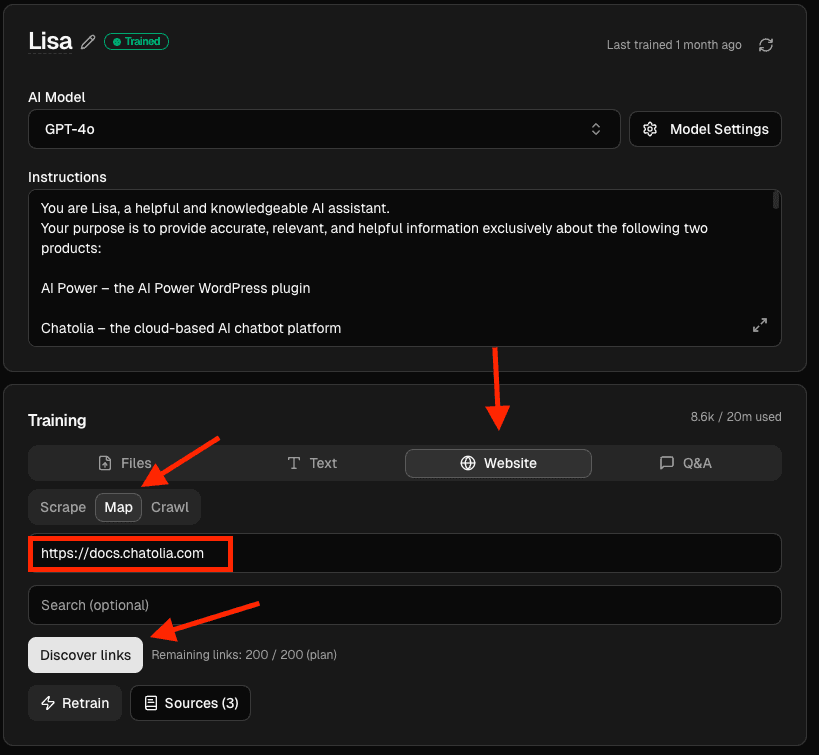
Task: Click the lightning bolt icon on Retrain
Action: (x=48, y=703)
